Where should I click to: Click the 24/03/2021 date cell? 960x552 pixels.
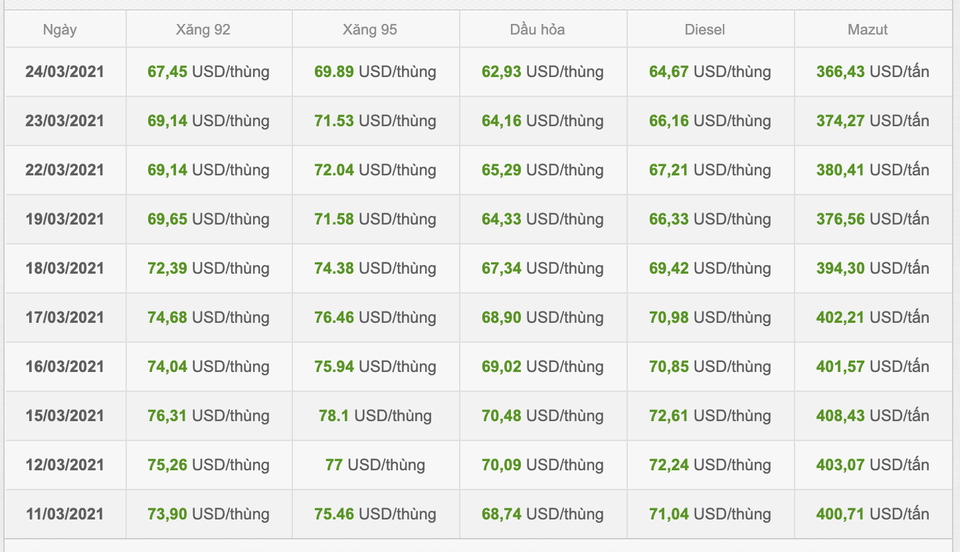tap(65, 72)
